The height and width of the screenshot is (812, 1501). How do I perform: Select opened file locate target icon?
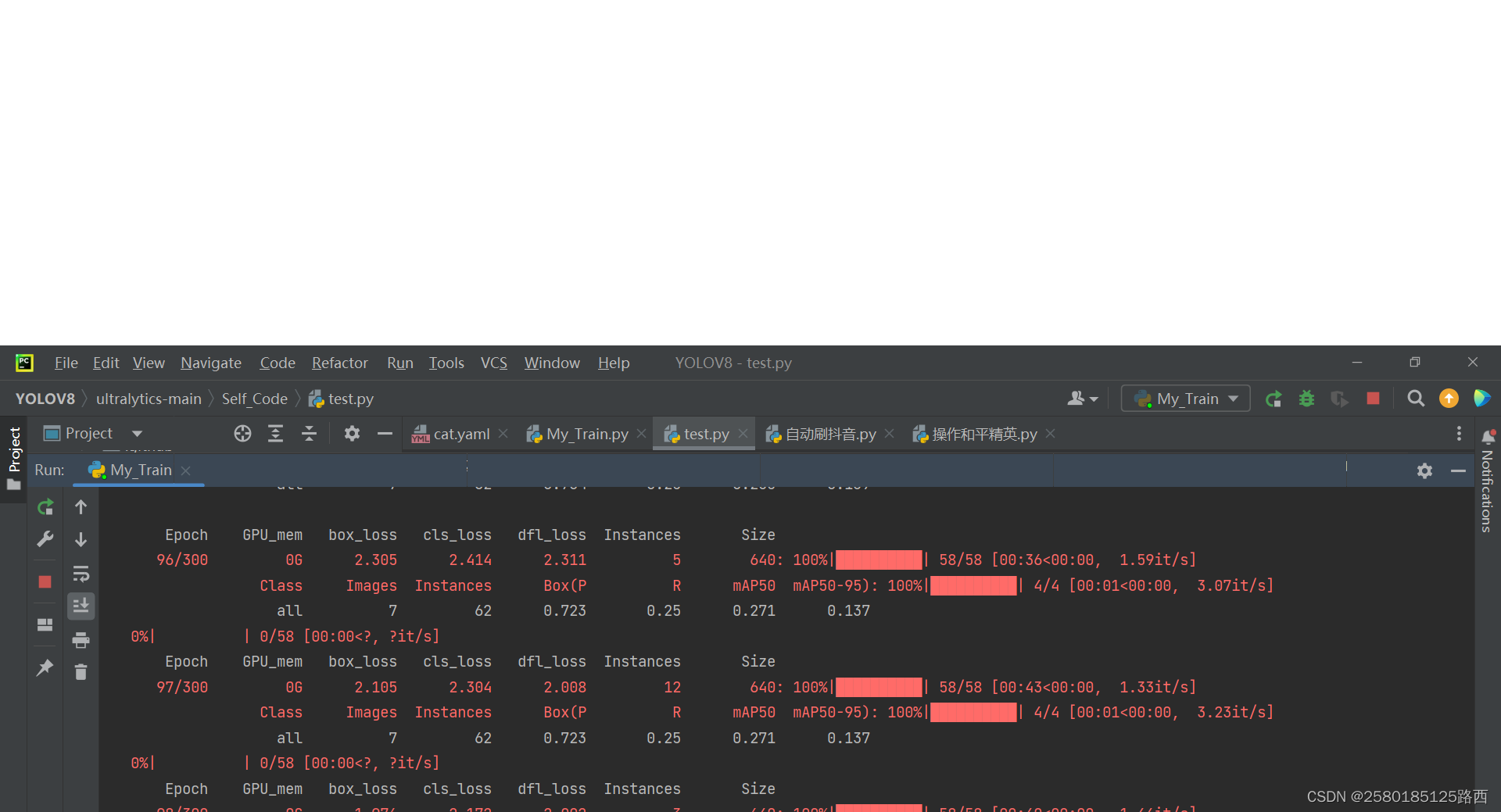(242, 434)
